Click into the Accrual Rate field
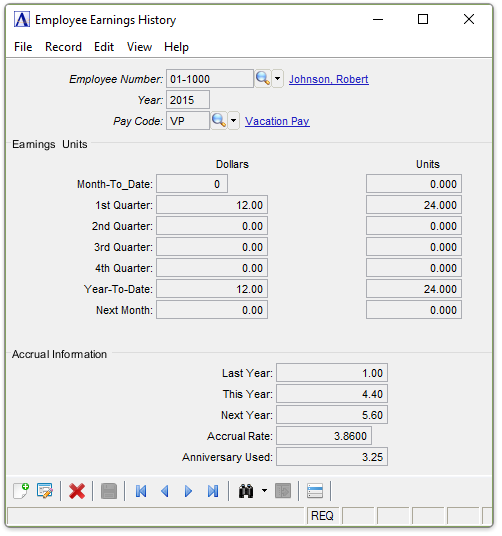 click(324, 436)
